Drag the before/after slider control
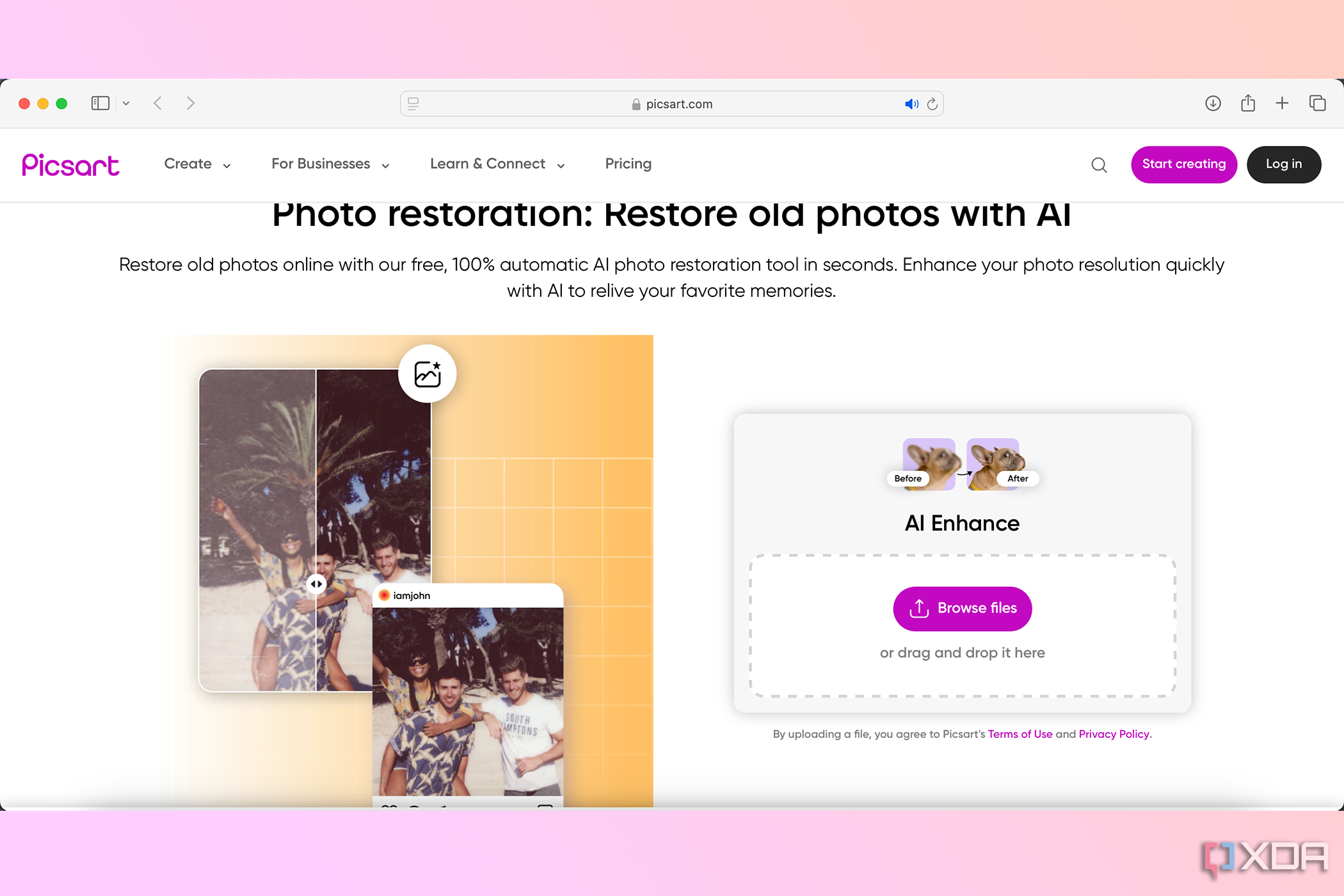The height and width of the screenshot is (896, 1344). click(x=315, y=580)
